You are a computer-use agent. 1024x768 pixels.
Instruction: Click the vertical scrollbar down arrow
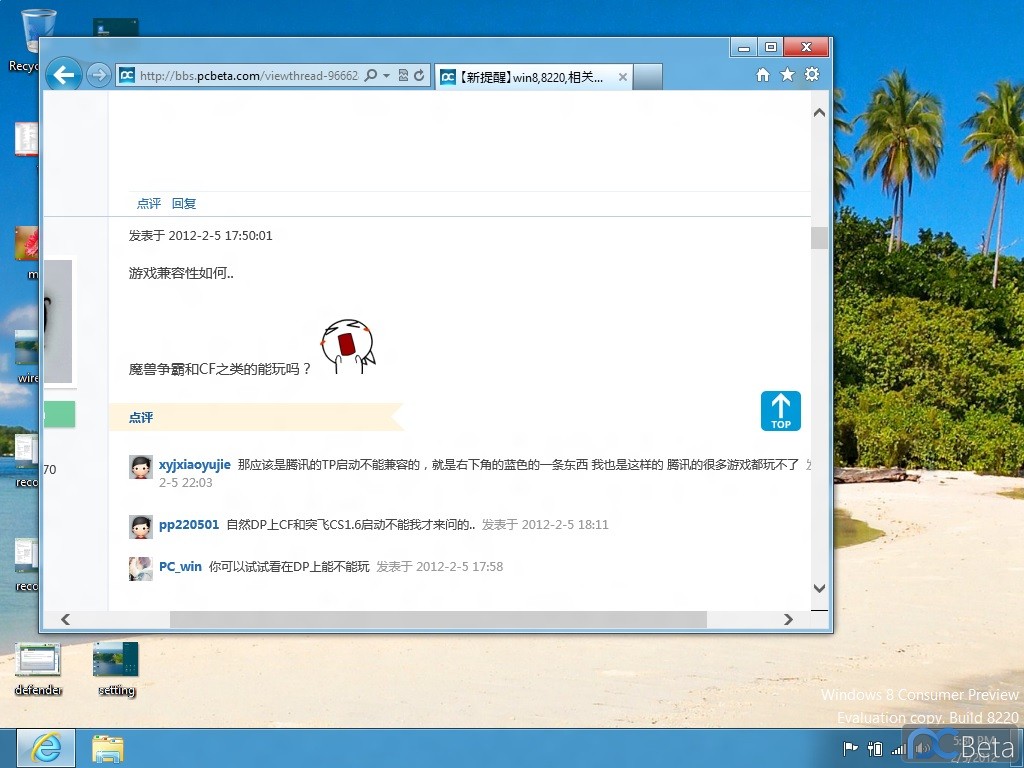(819, 589)
